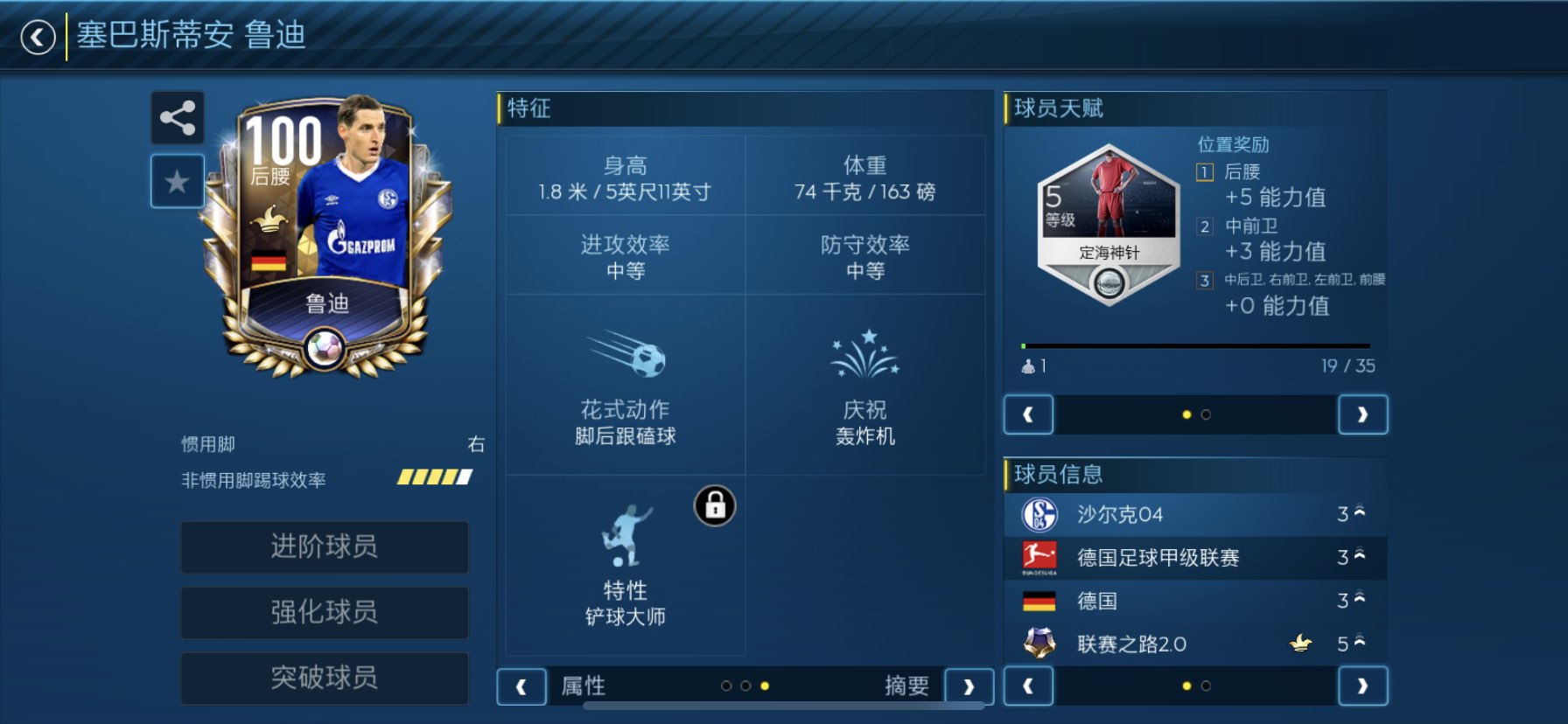Select the 花式动作 flying ball icon

(626, 354)
